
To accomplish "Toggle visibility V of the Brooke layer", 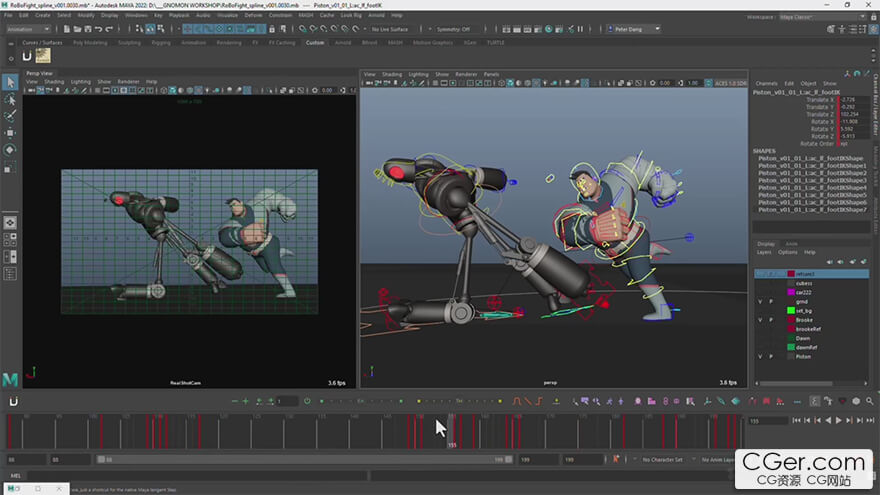I will (x=760, y=320).
